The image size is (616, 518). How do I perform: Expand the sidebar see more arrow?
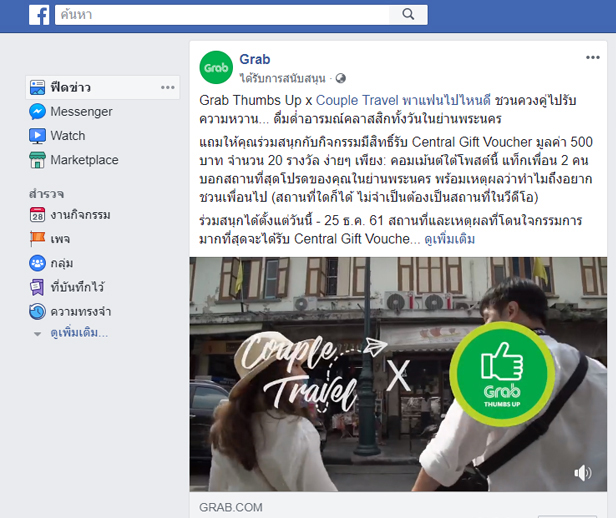37,334
